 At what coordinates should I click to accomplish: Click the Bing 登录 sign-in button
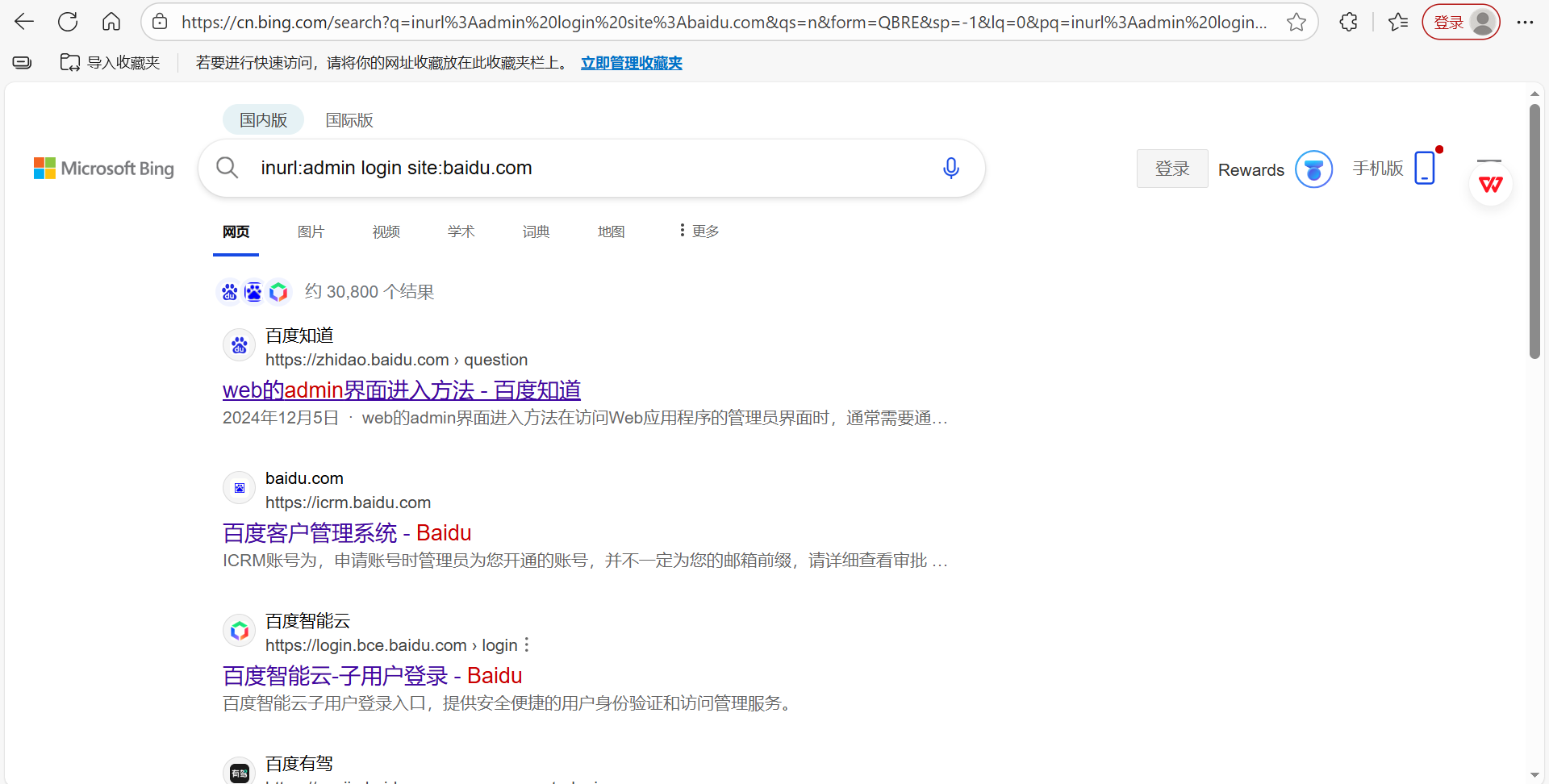pos(1172,169)
